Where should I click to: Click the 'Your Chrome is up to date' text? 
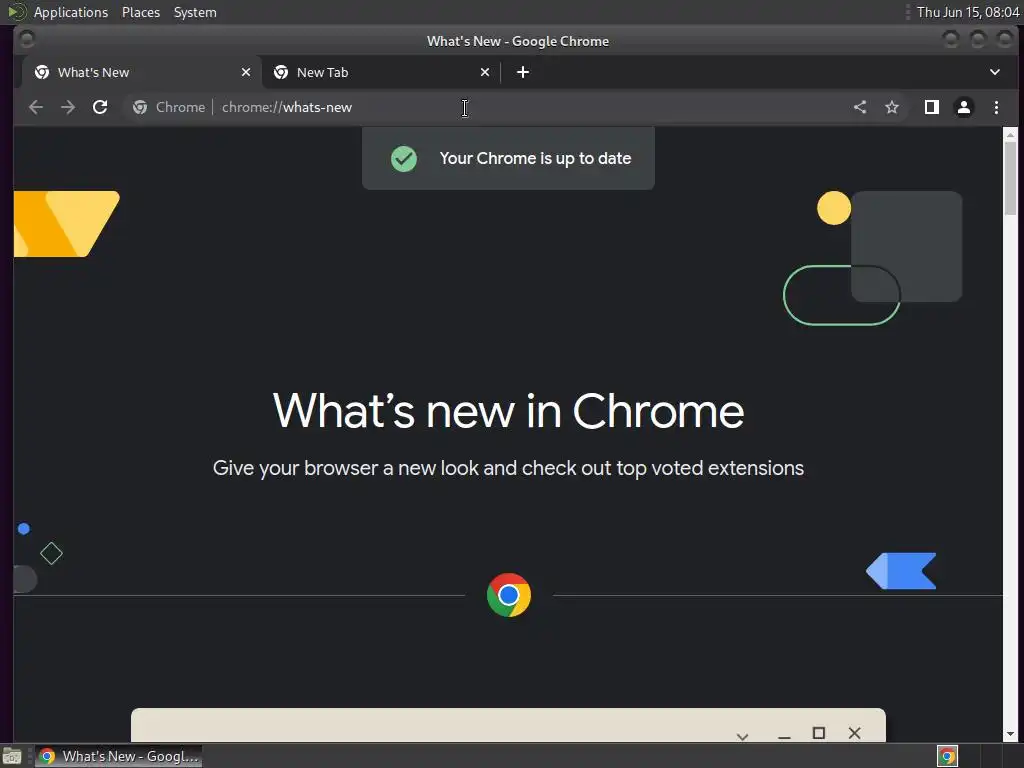tap(536, 159)
